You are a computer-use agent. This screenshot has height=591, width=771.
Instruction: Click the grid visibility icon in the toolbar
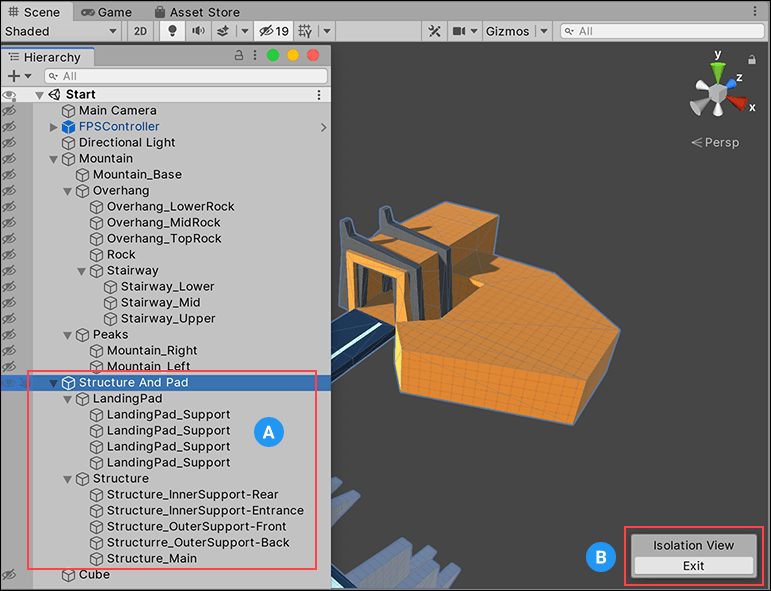305,31
